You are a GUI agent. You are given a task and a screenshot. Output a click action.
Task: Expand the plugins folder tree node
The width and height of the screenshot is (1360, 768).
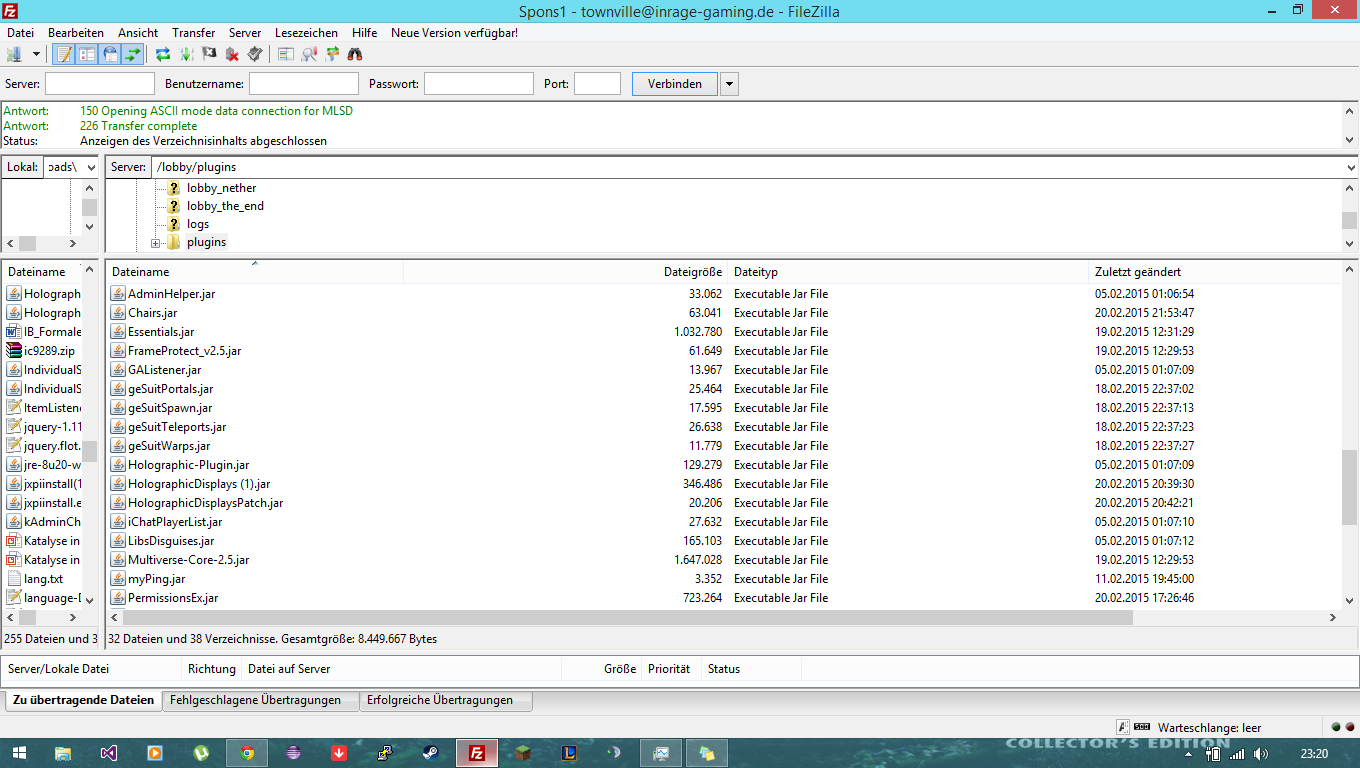[156, 243]
